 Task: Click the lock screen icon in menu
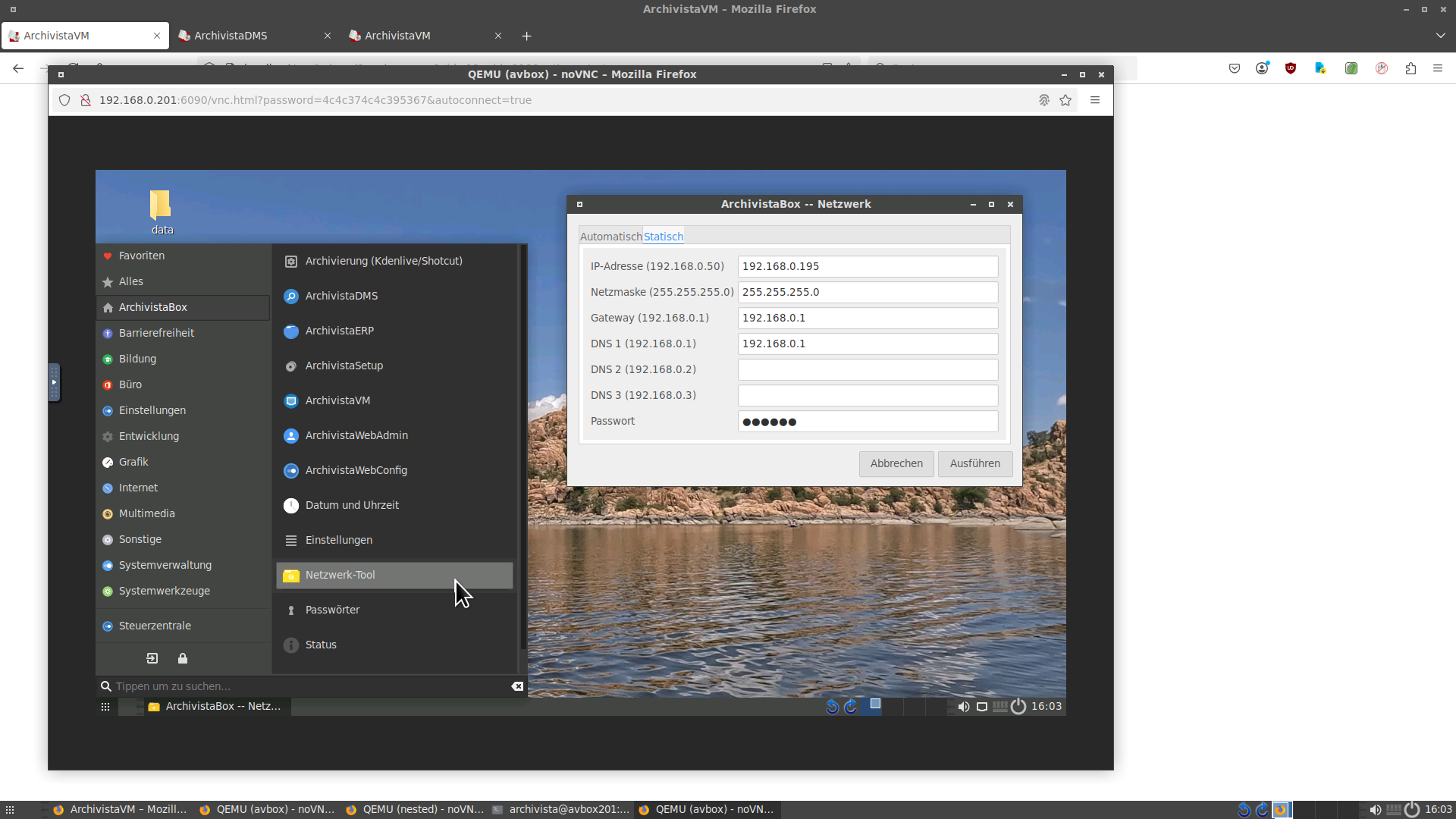click(183, 658)
